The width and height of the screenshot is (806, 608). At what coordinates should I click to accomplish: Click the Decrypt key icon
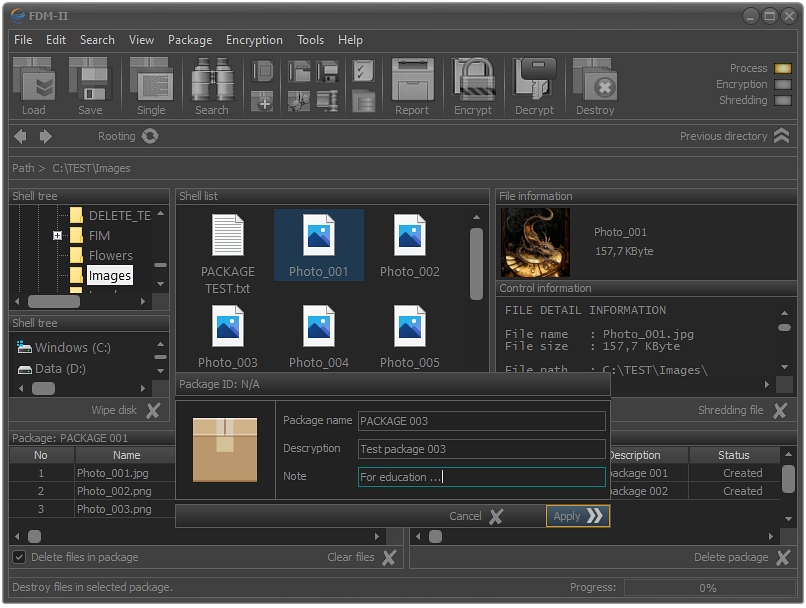pos(535,80)
